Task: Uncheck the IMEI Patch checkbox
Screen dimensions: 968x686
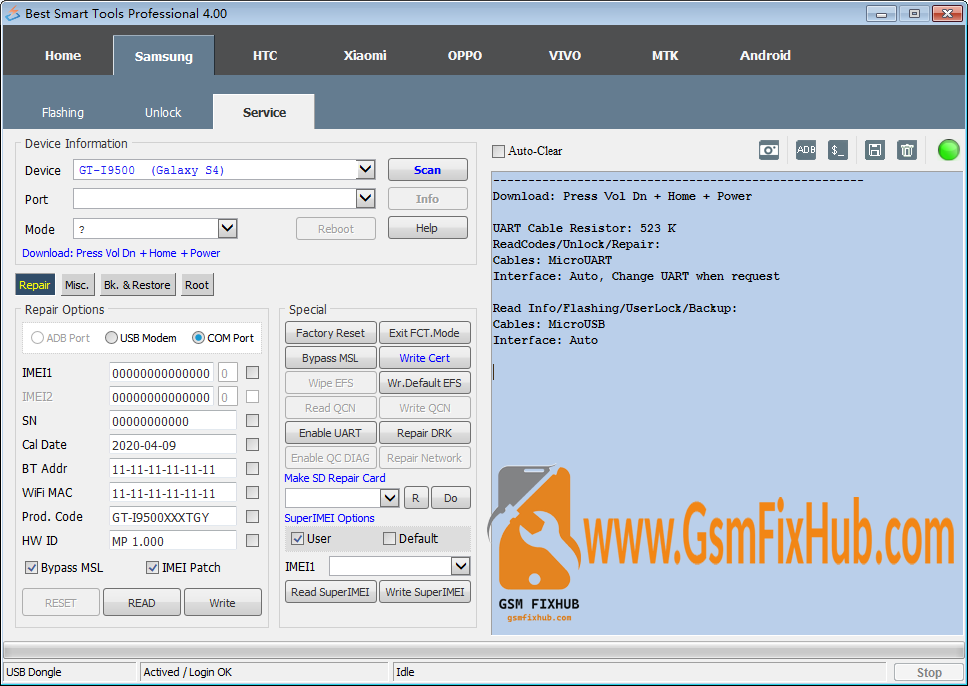Action: [152, 567]
